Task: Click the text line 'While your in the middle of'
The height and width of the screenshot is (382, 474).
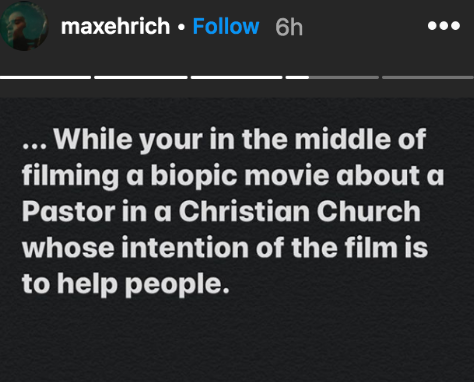Action: click(x=240, y=140)
